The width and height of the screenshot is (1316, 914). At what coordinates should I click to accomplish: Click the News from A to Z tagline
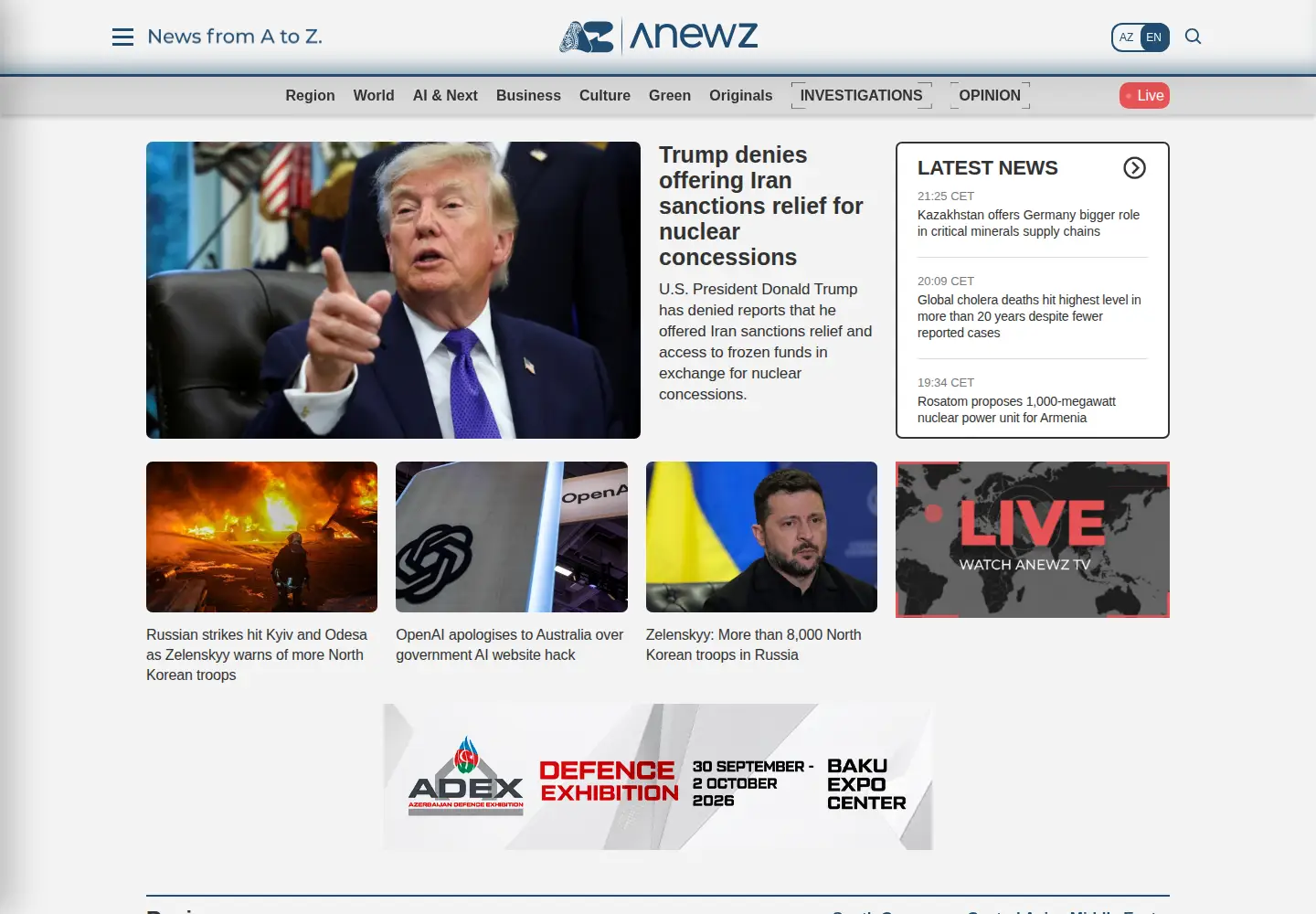point(235,37)
